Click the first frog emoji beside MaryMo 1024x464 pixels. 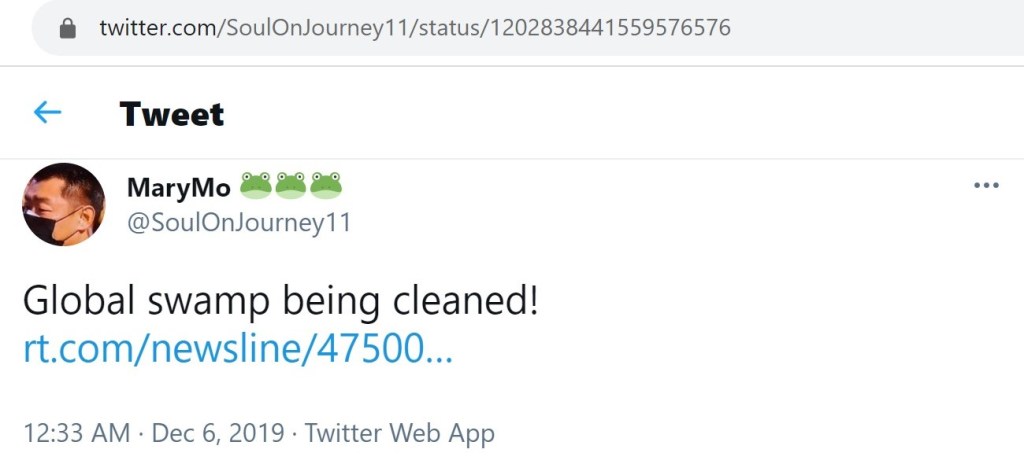click(256, 185)
